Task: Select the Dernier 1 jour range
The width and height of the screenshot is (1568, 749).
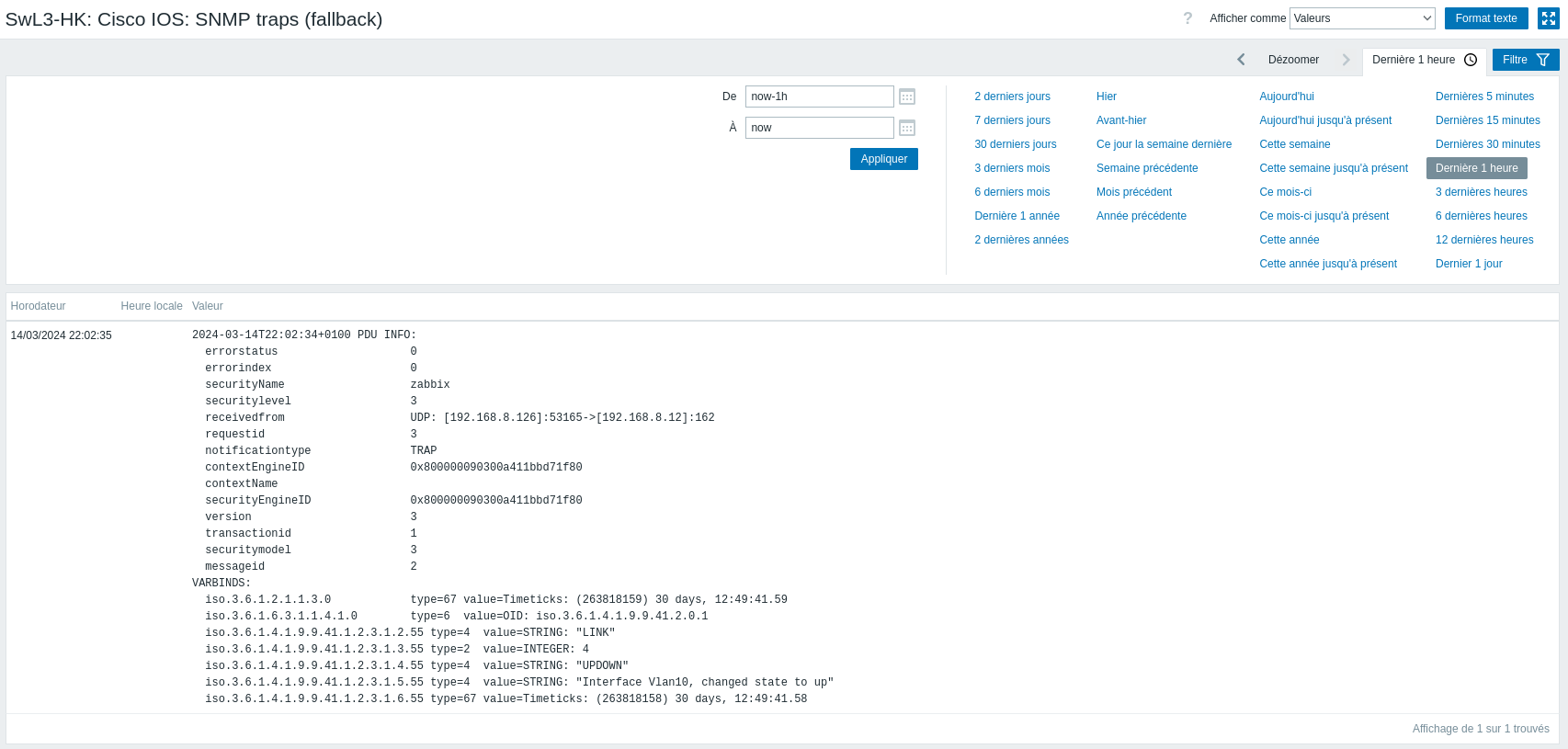Action: pos(1469,264)
